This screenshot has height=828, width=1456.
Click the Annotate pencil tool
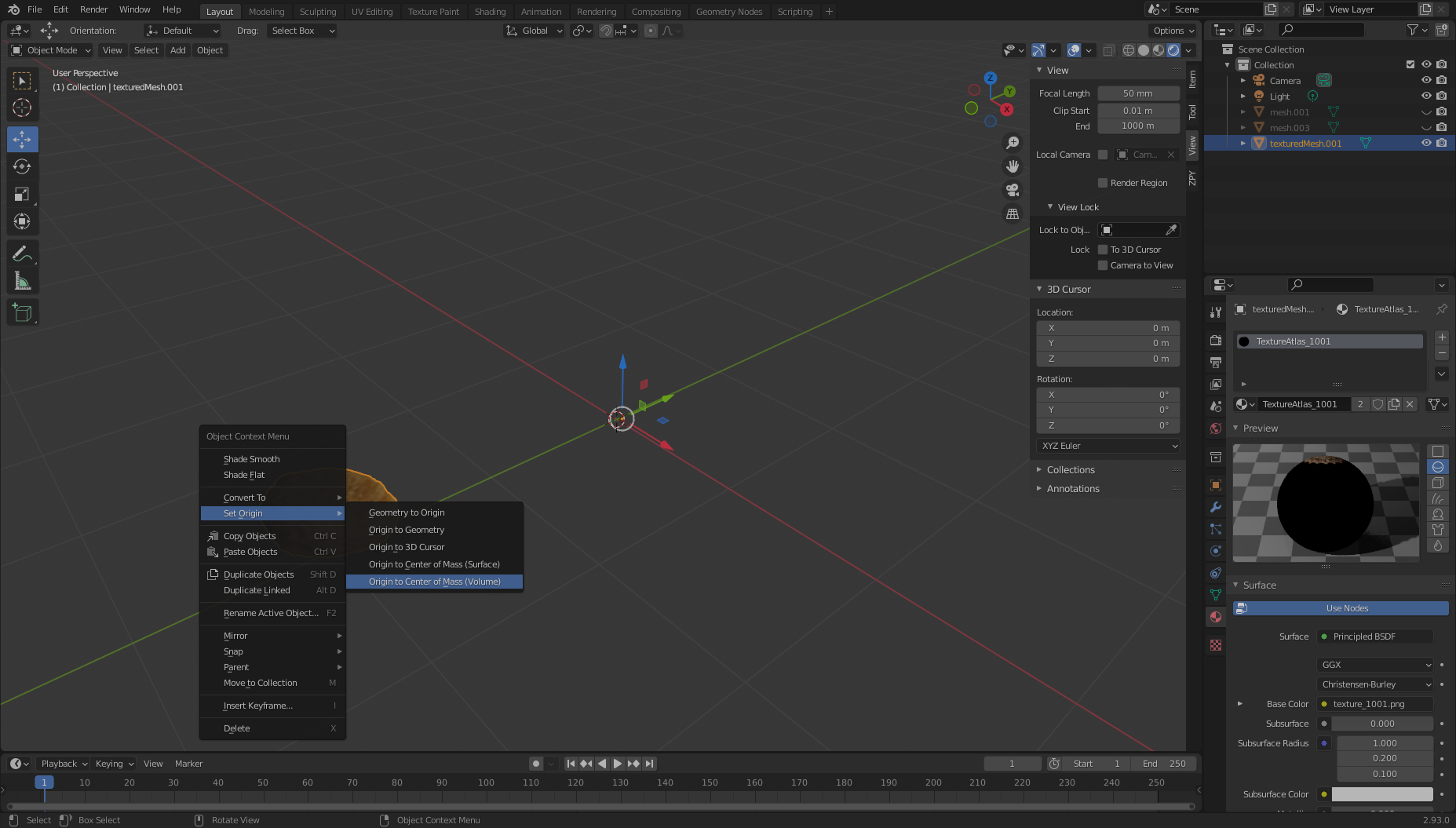[x=22, y=254]
